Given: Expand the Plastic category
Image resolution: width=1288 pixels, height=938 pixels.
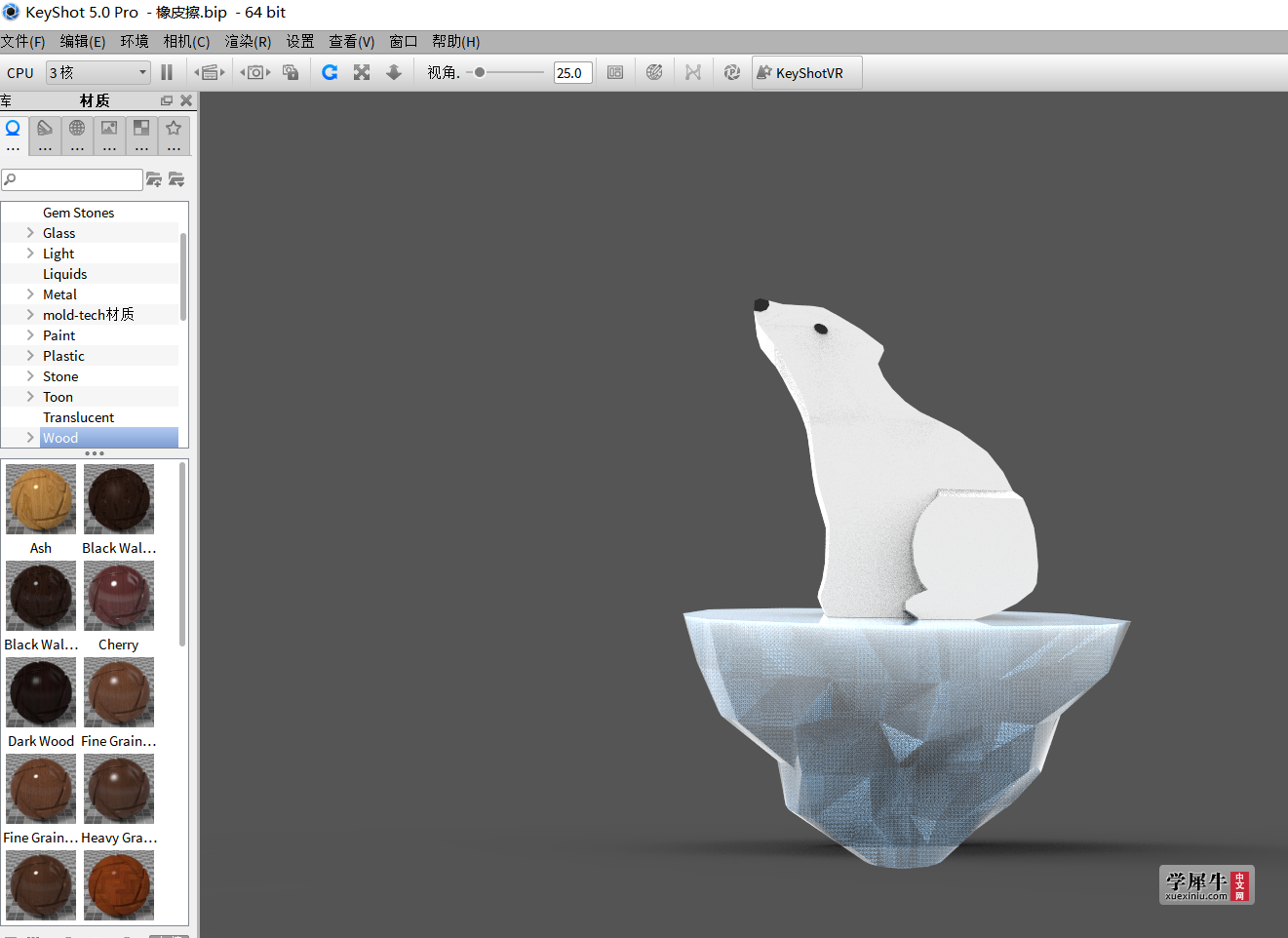Looking at the screenshot, I should pyautogui.click(x=30, y=356).
